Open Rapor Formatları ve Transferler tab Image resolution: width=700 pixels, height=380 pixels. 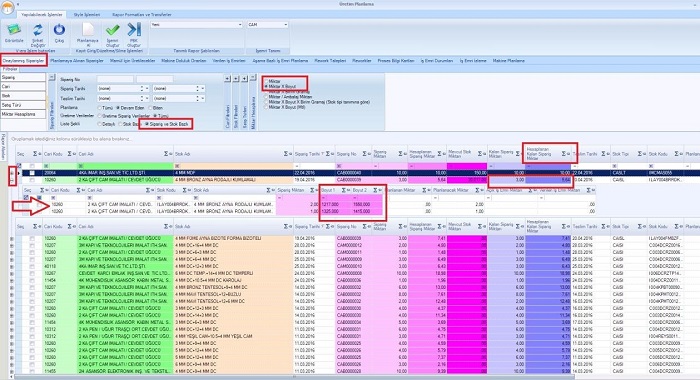[x=142, y=15]
